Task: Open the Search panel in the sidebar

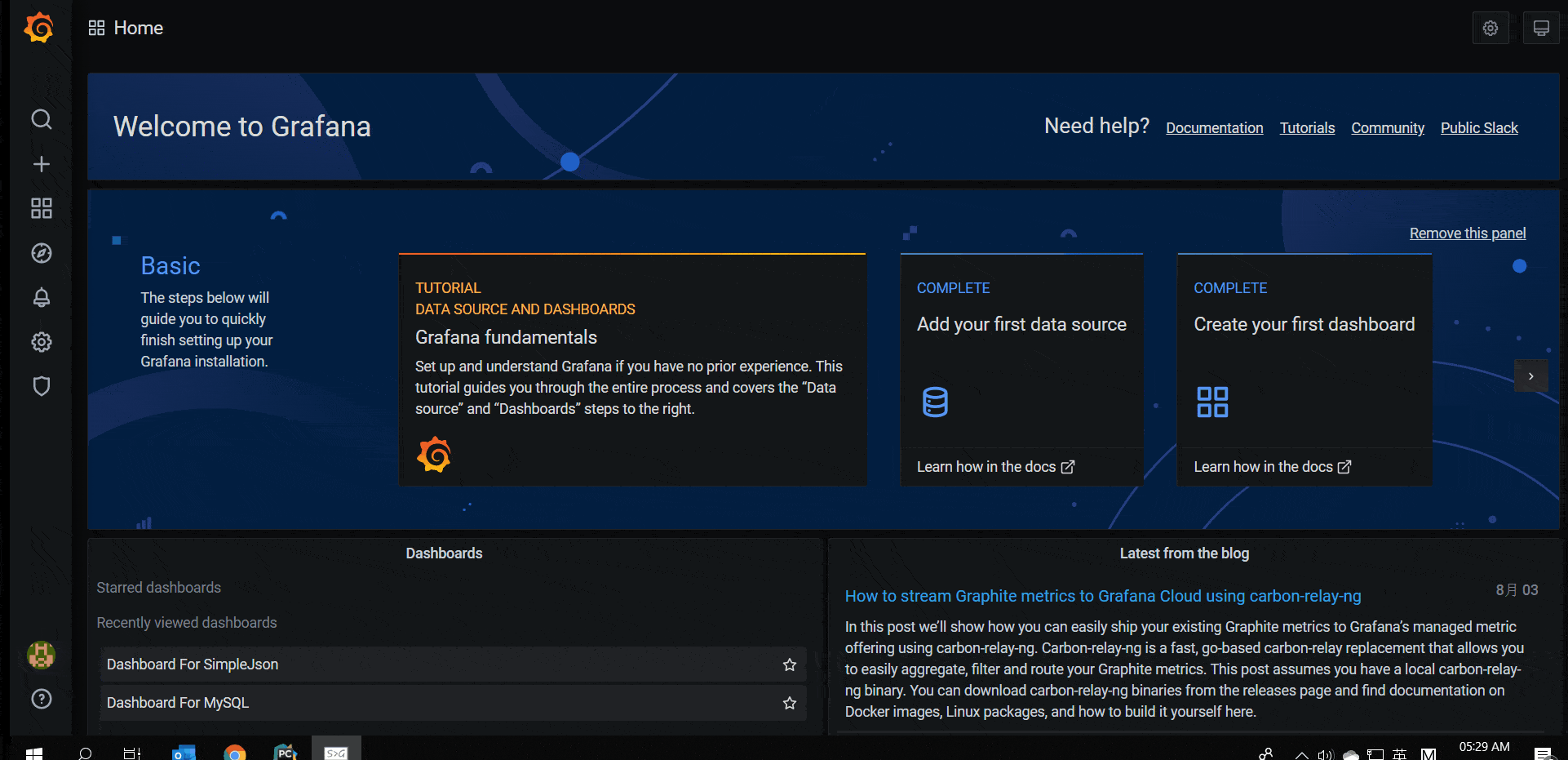Action: [x=41, y=119]
